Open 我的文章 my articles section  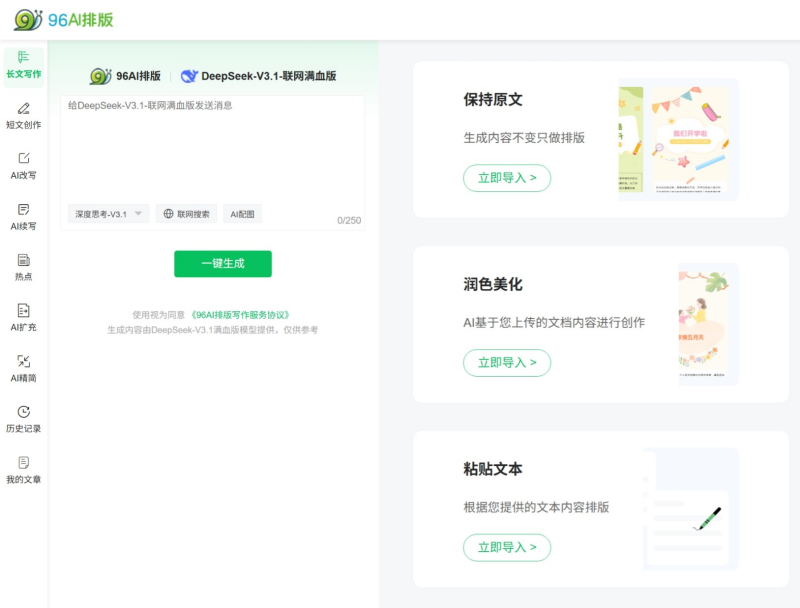coord(23,470)
